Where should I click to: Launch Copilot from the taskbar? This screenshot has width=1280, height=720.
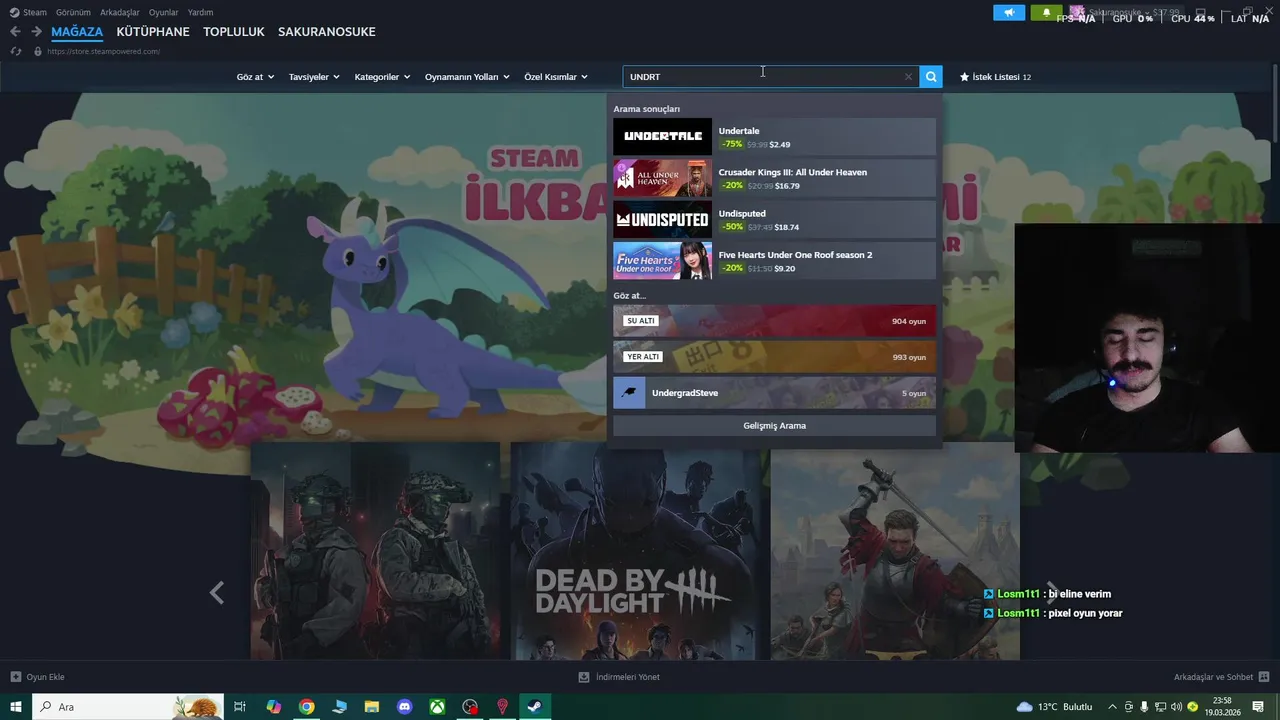point(273,707)
